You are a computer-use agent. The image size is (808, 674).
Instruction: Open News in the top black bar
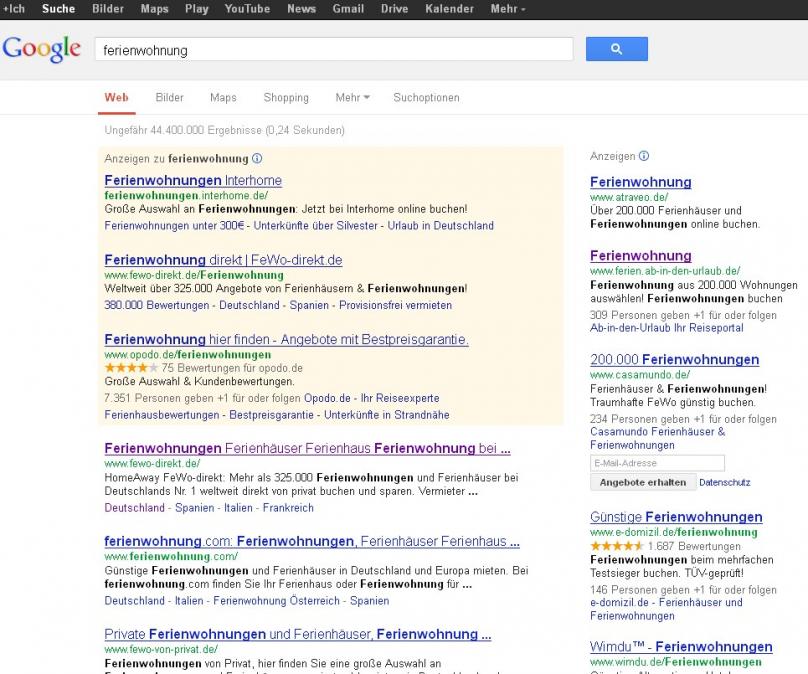301,9
